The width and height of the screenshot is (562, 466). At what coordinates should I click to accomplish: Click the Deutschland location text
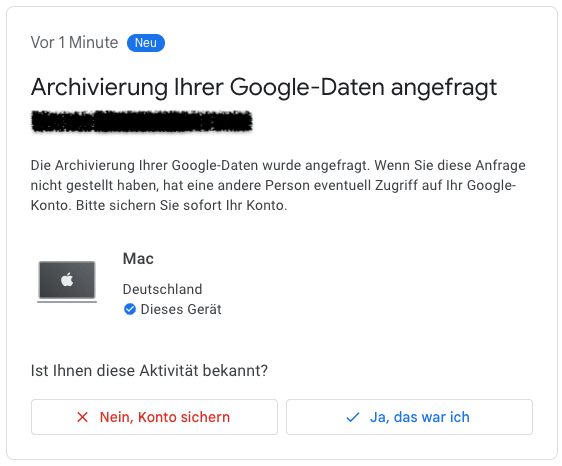(x=162, y=289)
